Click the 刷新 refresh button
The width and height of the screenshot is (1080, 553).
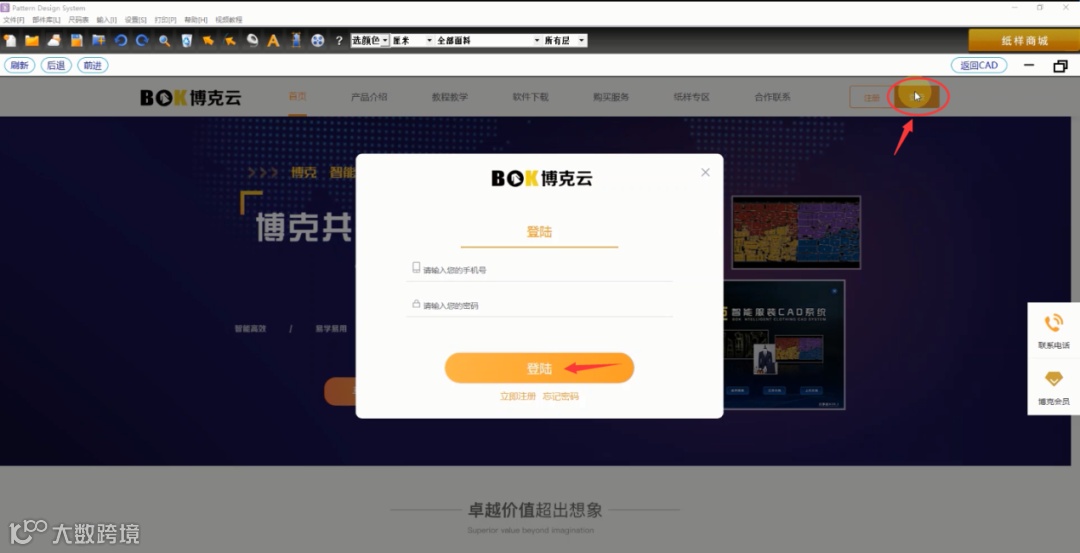pos(19,65)
